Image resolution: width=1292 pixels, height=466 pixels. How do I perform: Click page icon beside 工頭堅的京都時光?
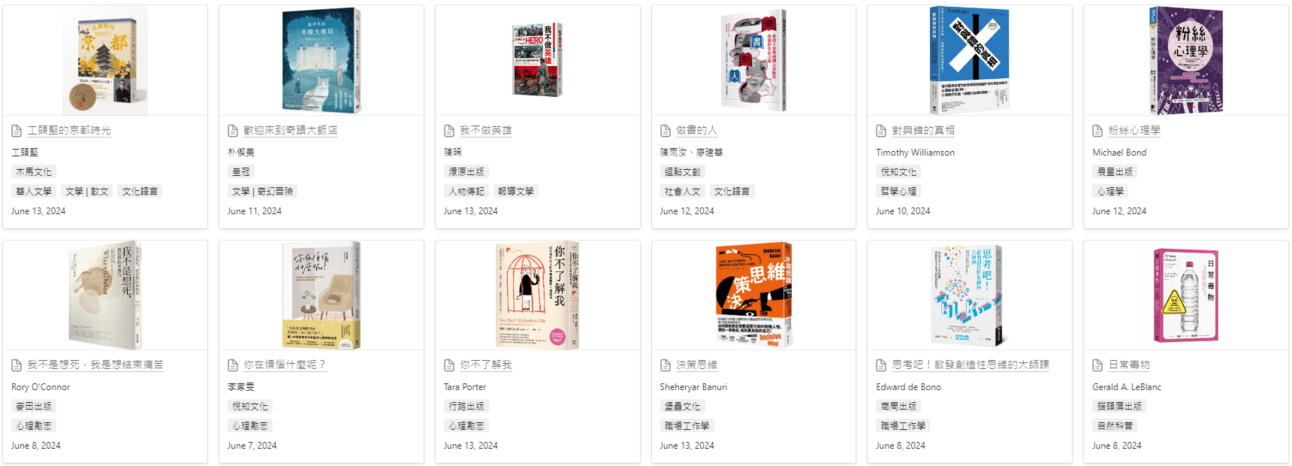[x=16, y=131]
